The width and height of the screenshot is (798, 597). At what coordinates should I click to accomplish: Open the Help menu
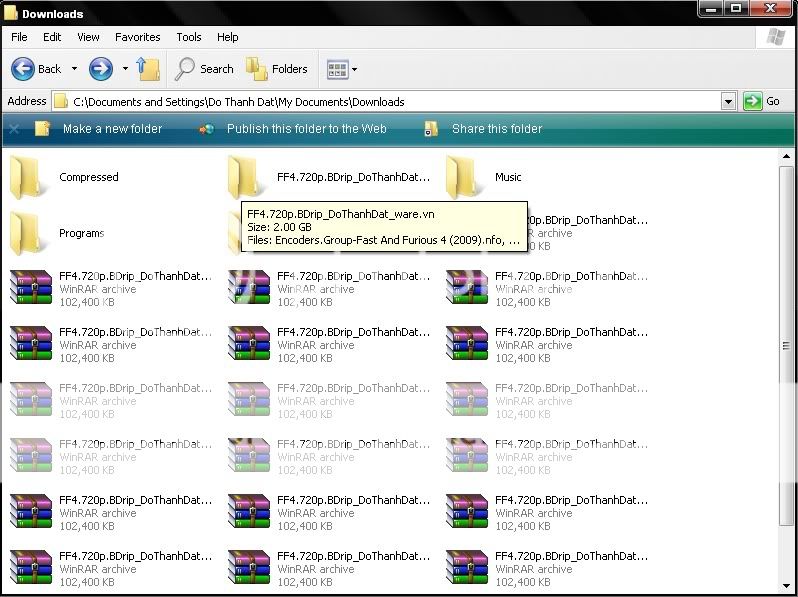coord(227,37)
